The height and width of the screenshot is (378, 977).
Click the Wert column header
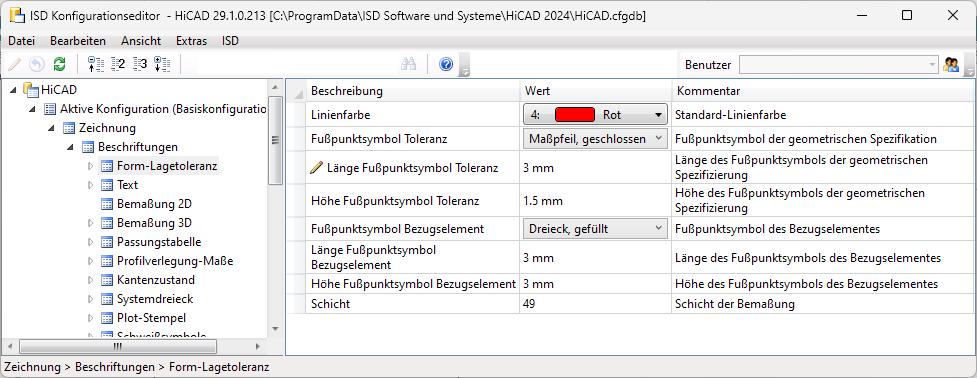[596, 92]
